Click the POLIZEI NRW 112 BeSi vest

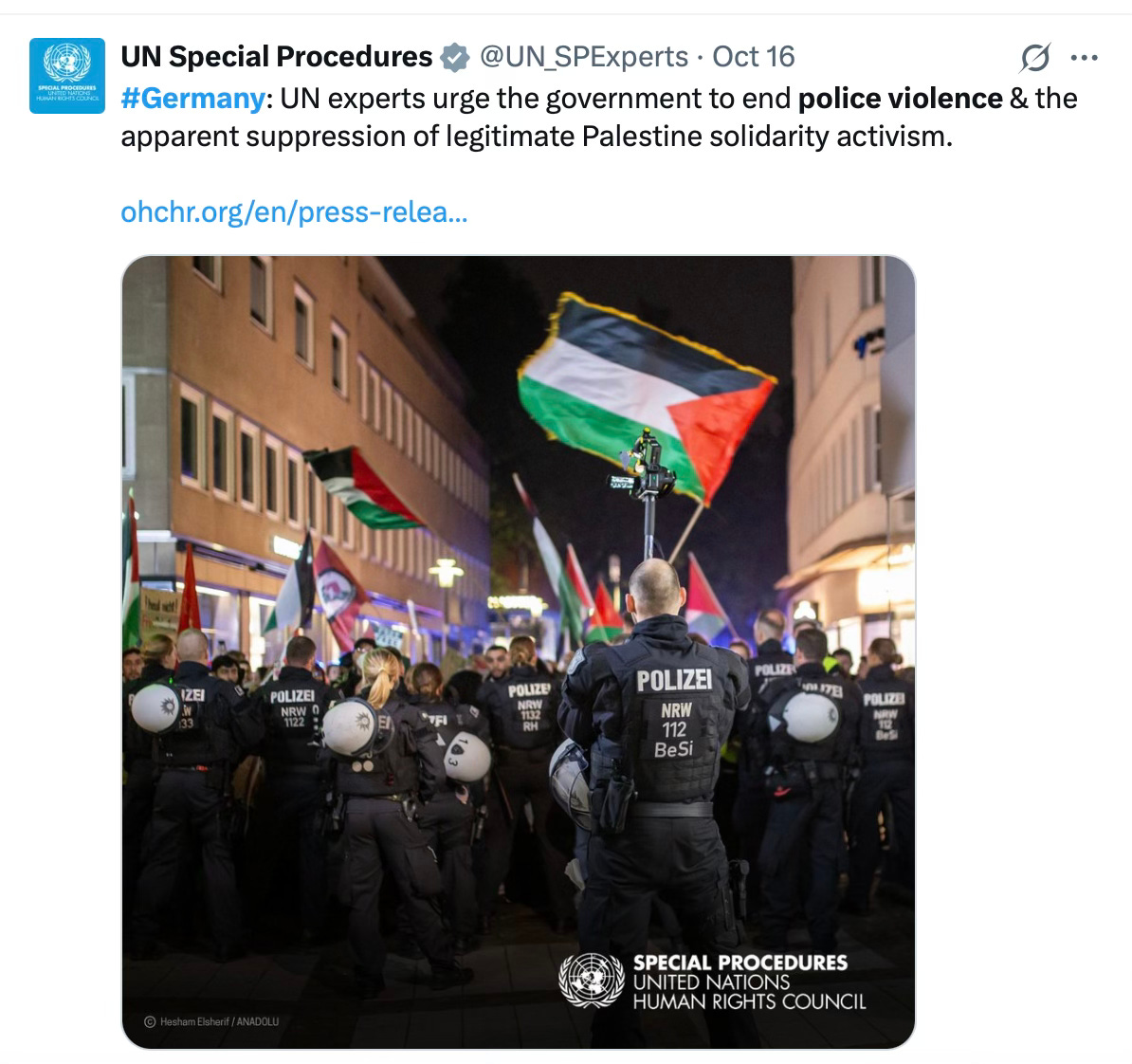click(x=675, y=723)
